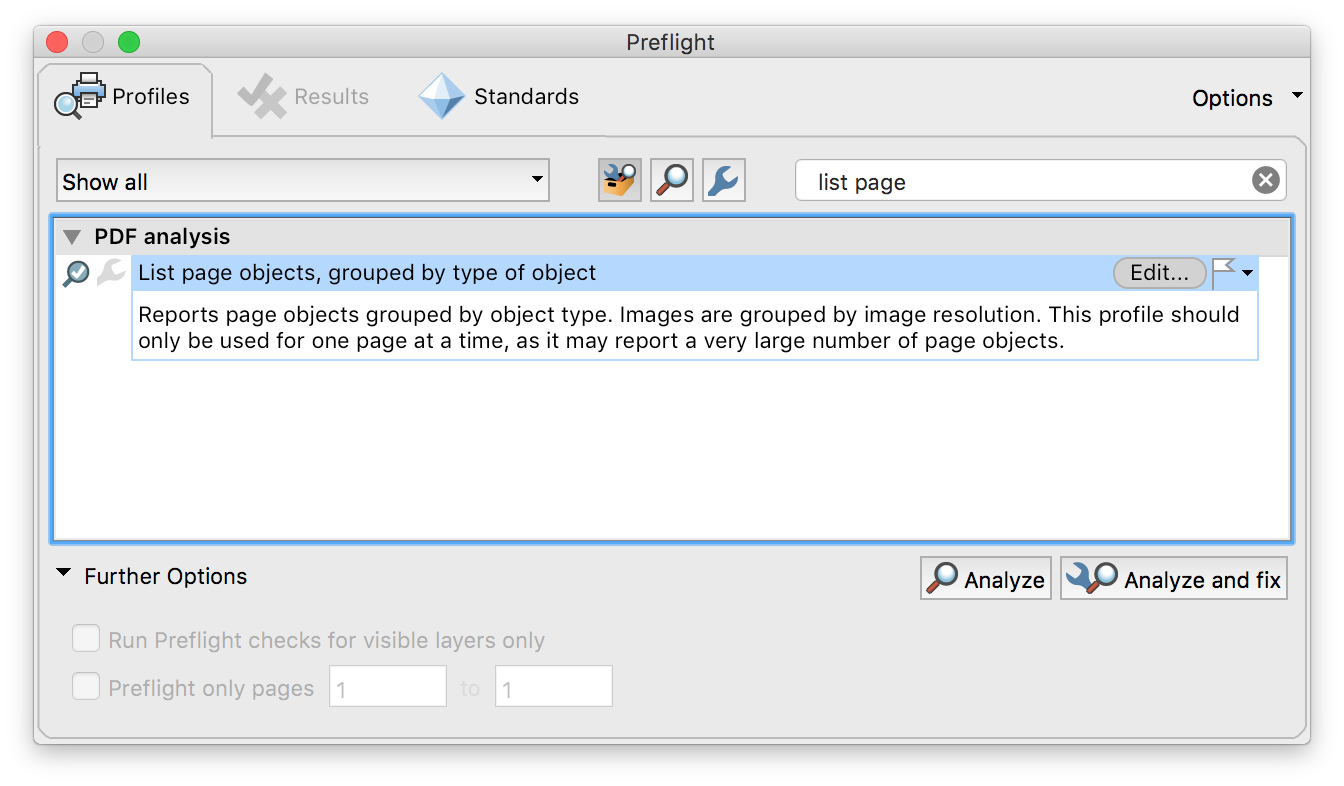Screen dimensions: 1344x786
Task: Switch to the Results tab
Action: tap(304, 97)
